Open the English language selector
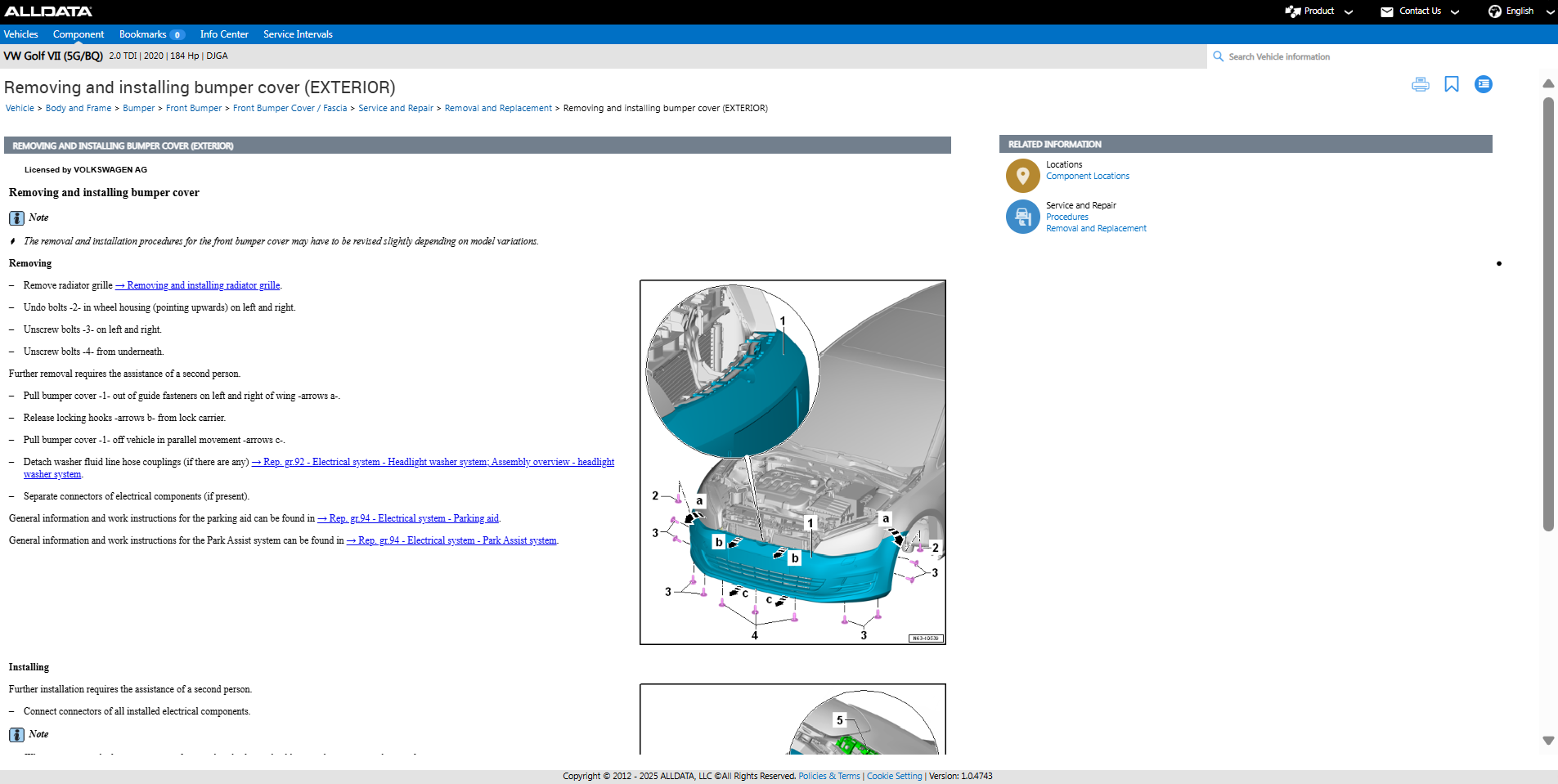Screen dimensions: 1558x784 coord(1520,11)
